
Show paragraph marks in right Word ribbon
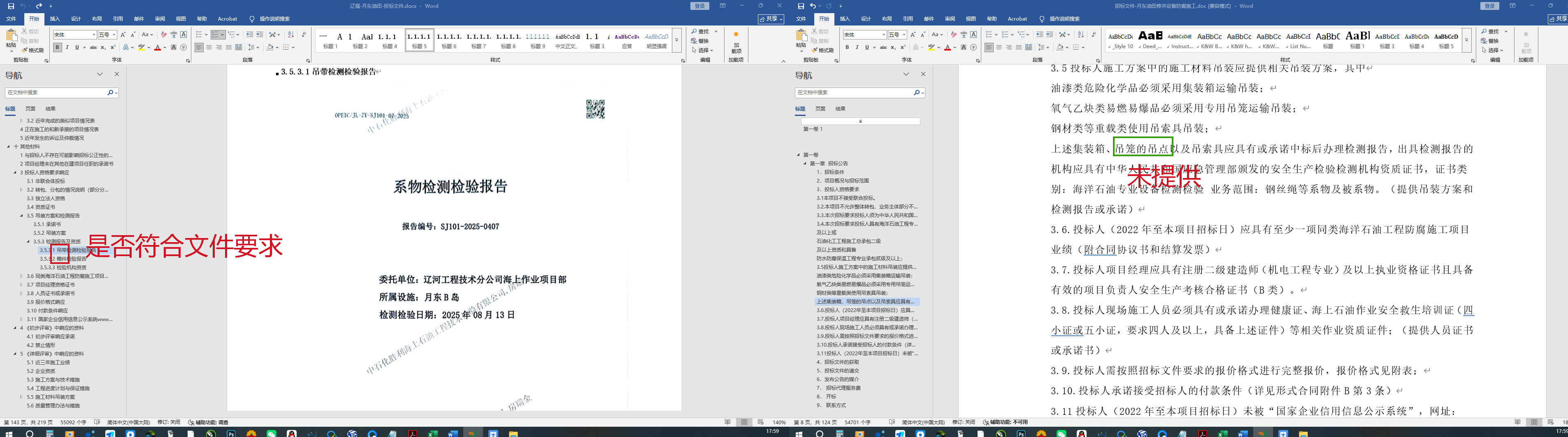coord(1093,35)
